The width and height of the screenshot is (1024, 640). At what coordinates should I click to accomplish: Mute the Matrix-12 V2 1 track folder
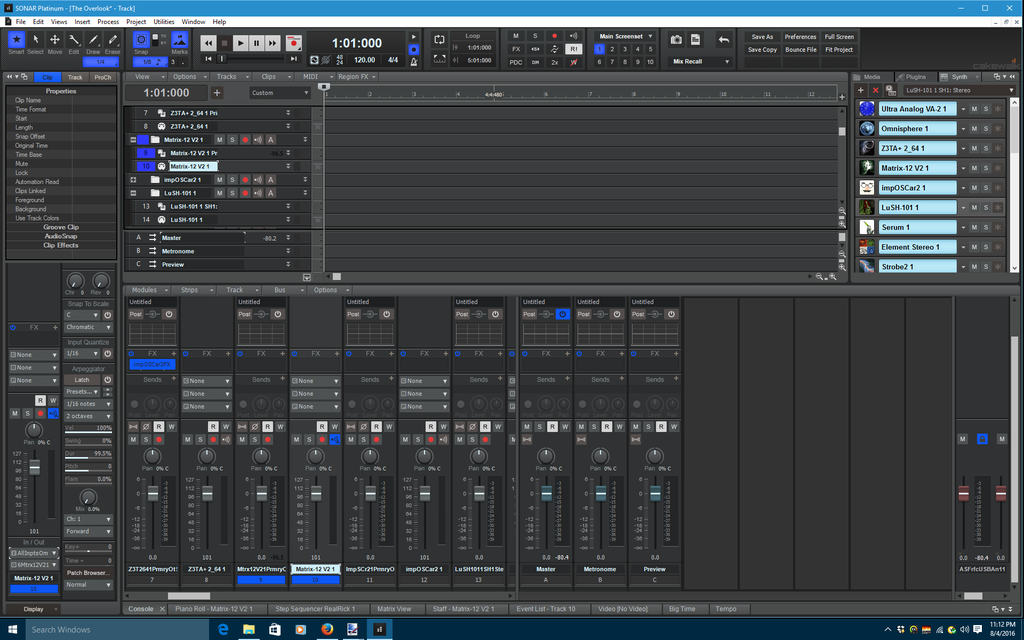219,140
